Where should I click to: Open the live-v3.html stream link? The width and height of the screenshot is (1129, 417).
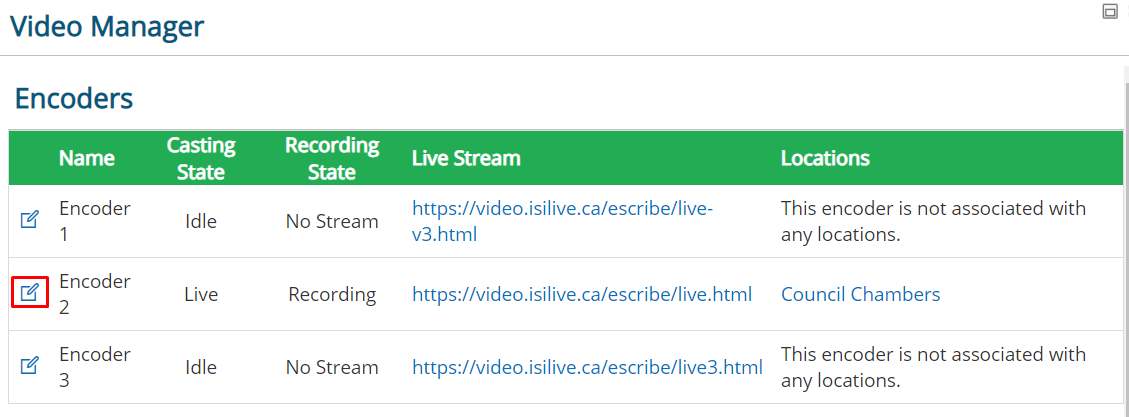pyautogui.click(x=562, y=221)
